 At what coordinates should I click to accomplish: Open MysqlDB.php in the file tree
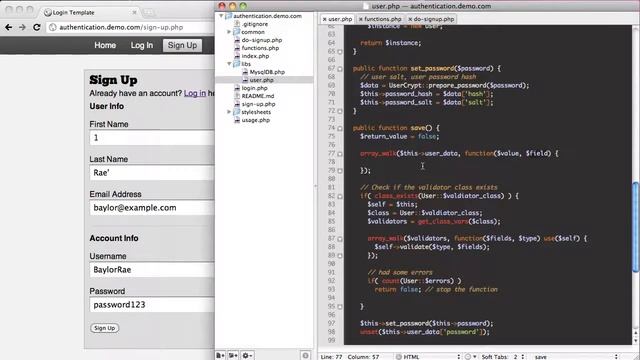click(x=267, y=72)
